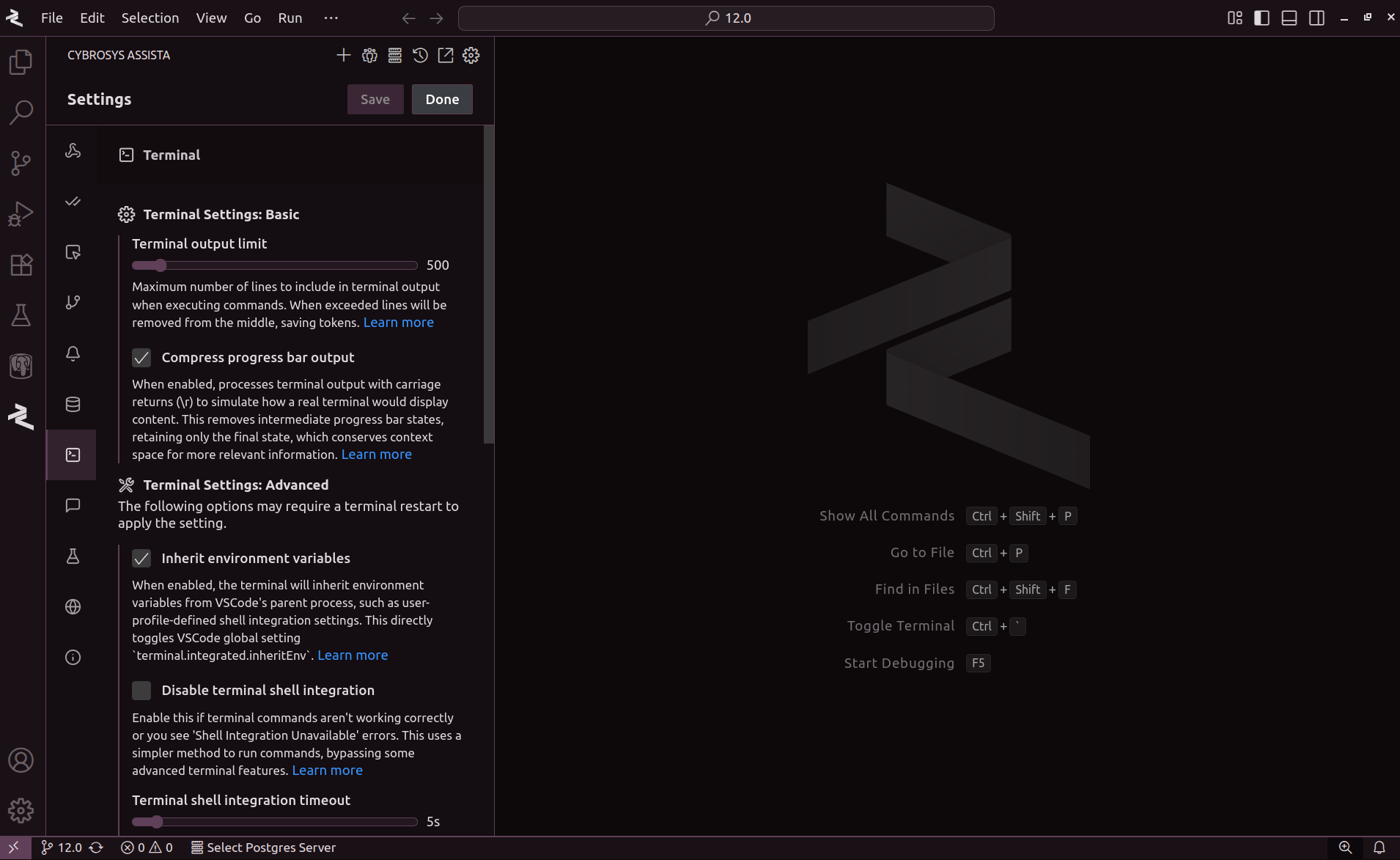Open problems errors and warnings indicator

[x=147, y=848]
